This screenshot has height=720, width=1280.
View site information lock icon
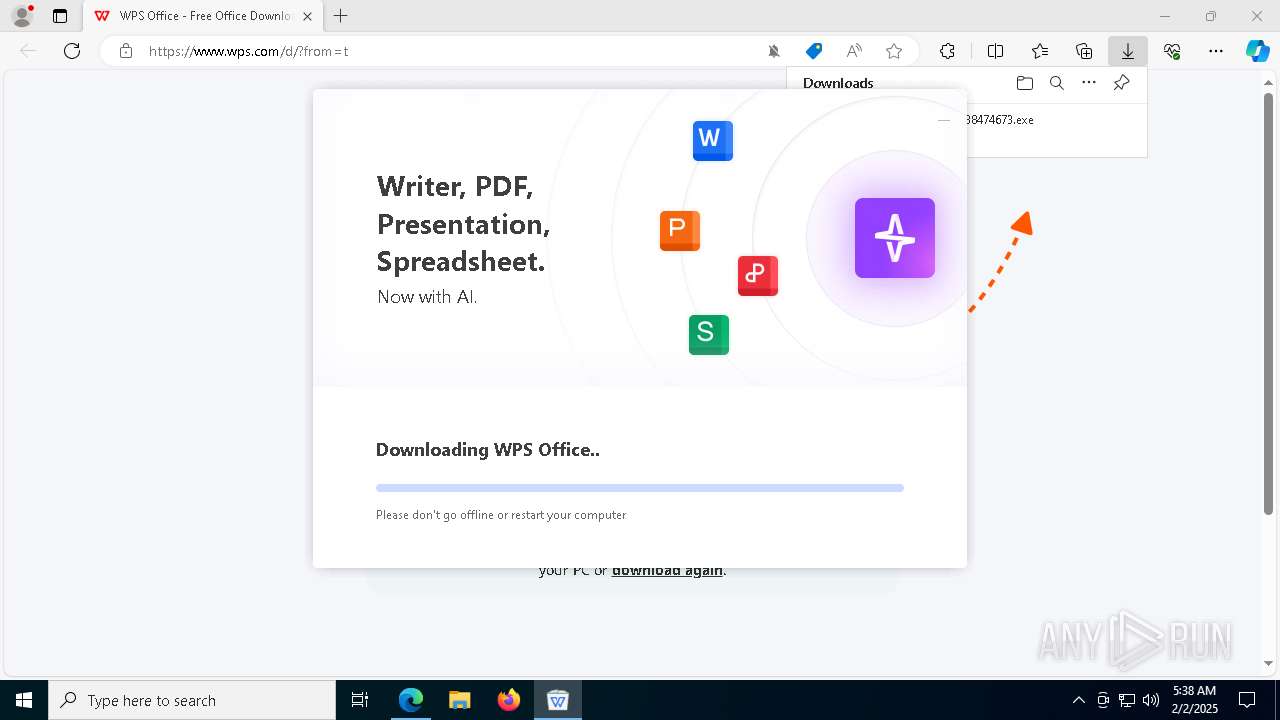click(x=126, y=51)
